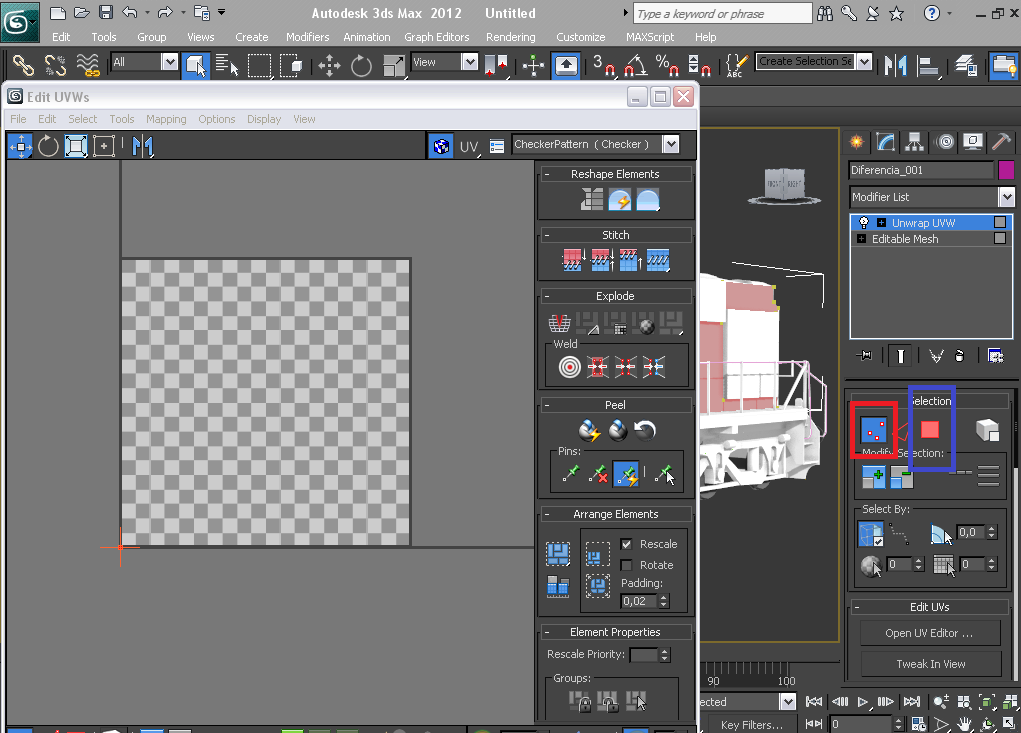
Task: Select Vertex sub-object mode in Selection rollout
Action: click(875, 430)
